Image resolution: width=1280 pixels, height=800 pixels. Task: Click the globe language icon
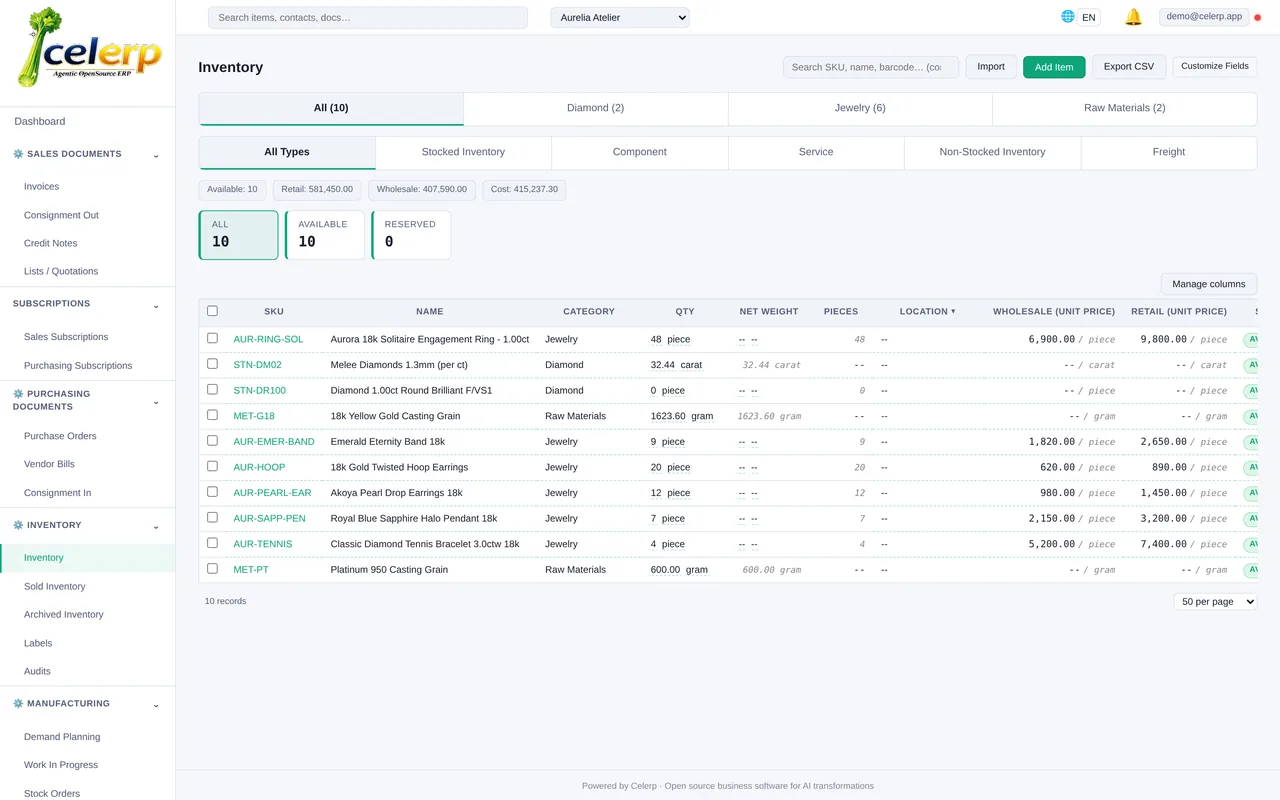[x=1067, y=16]
